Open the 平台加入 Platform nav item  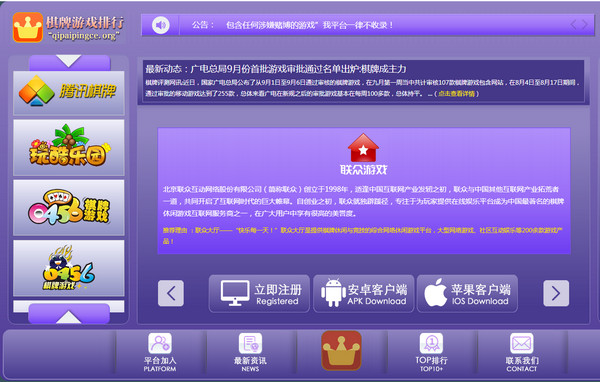(x=160, y=353)
